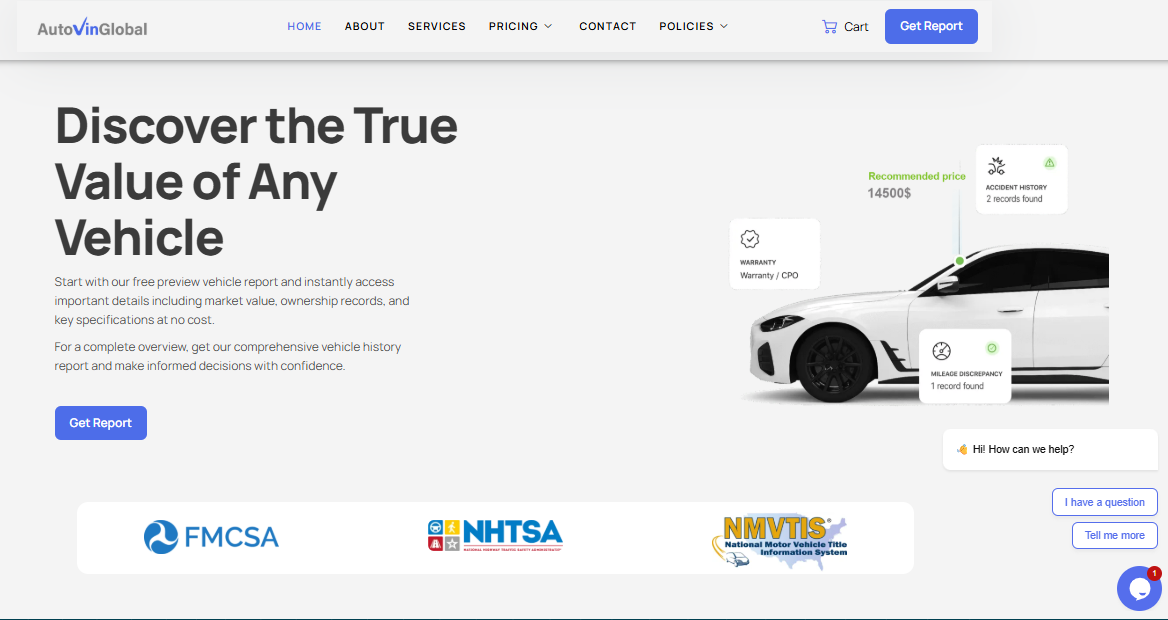
Task: Select CONTACT in the navigation bar
Action: (x=607, y=26)
